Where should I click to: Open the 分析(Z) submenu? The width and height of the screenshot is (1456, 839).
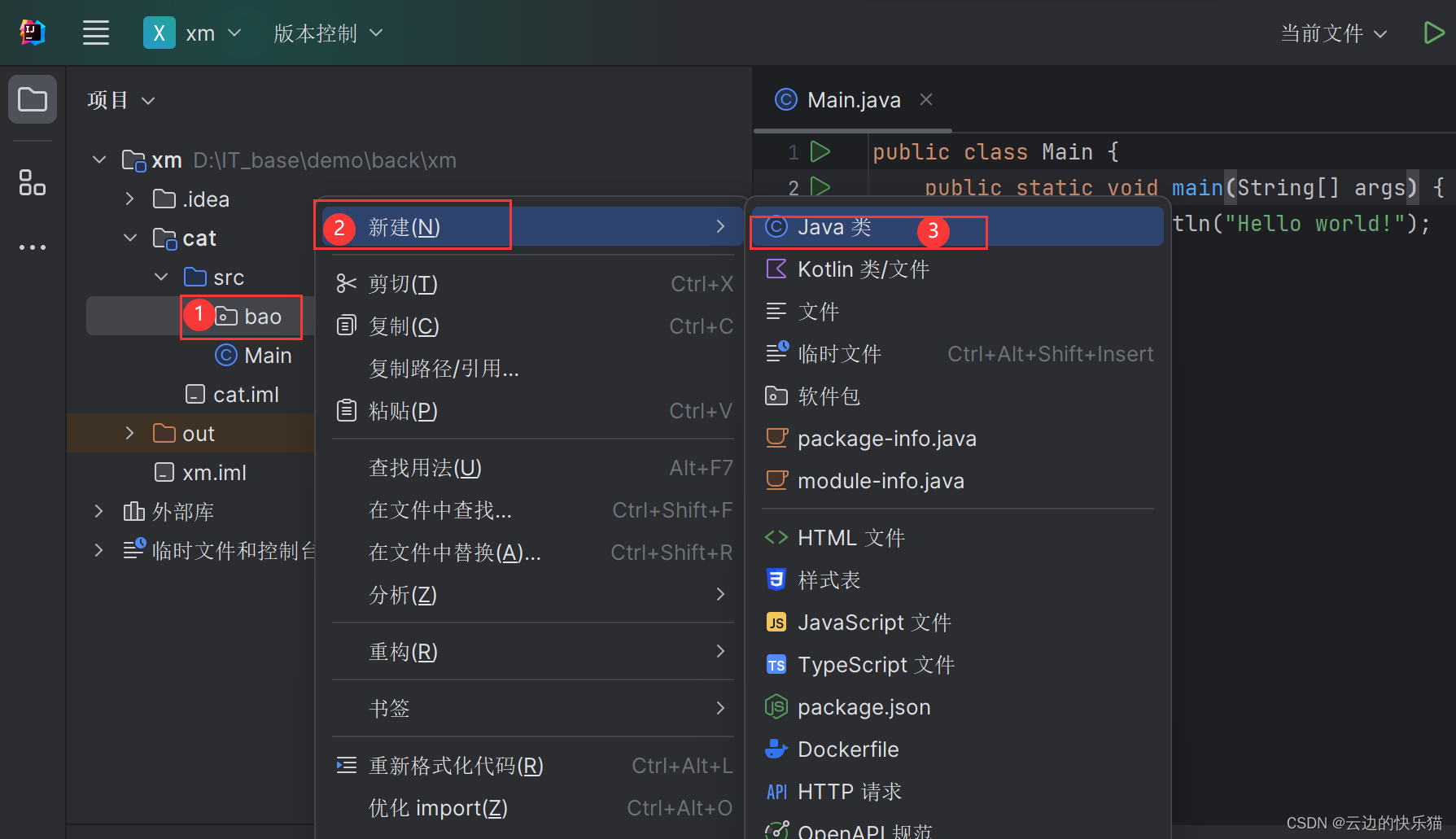tap(532, 594)
